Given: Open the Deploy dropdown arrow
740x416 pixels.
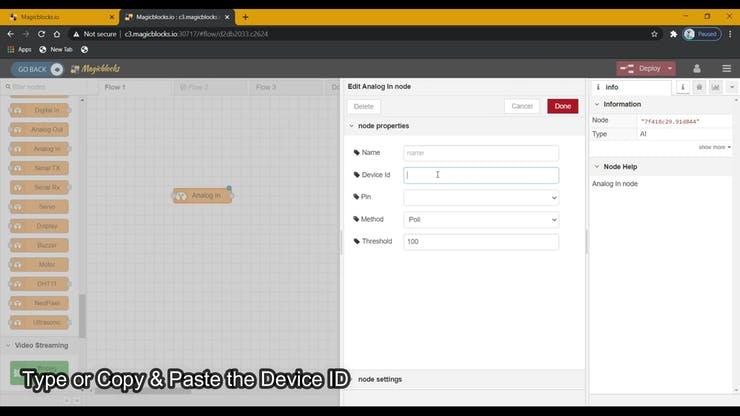Looking at the screenshot, I should [670, 68].
